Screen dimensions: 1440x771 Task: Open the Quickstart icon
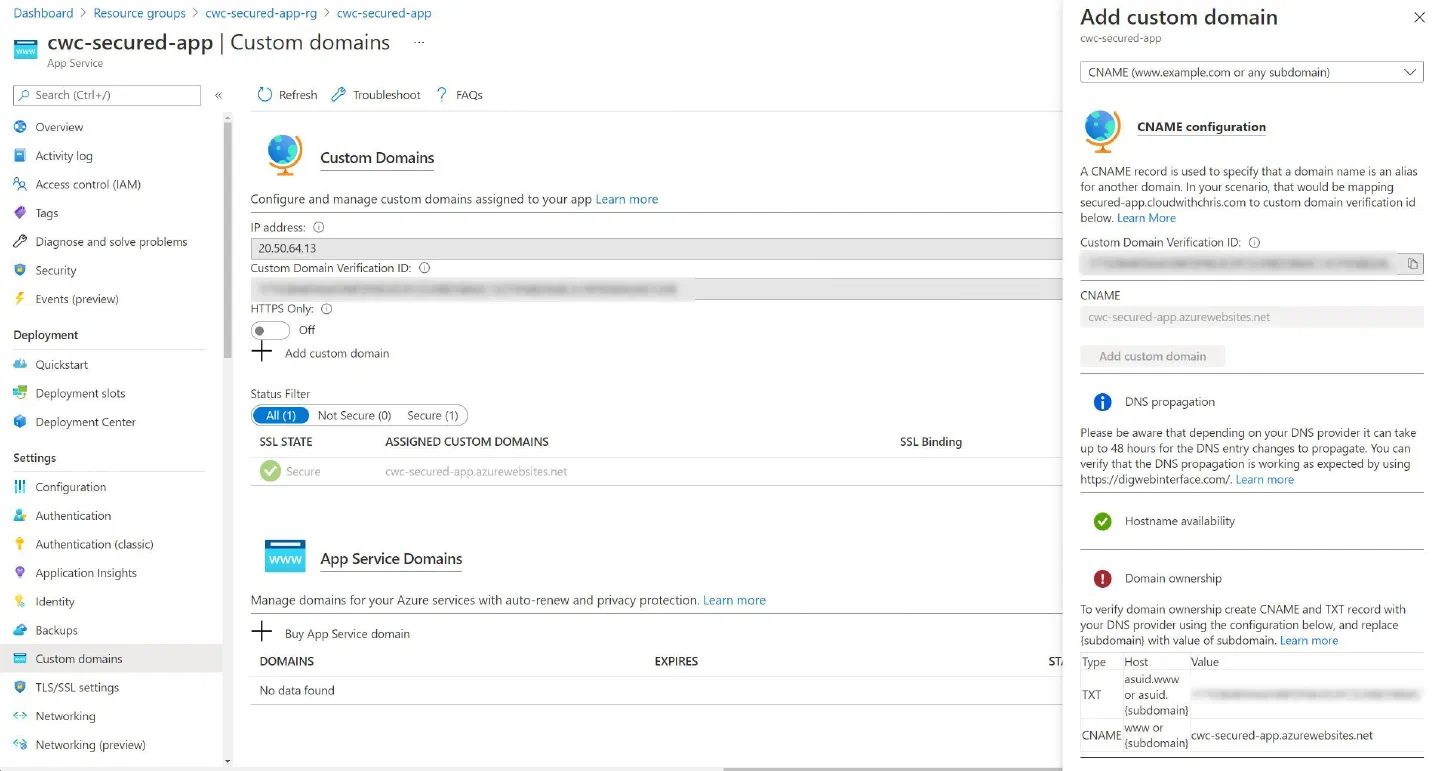click(20, 365)
